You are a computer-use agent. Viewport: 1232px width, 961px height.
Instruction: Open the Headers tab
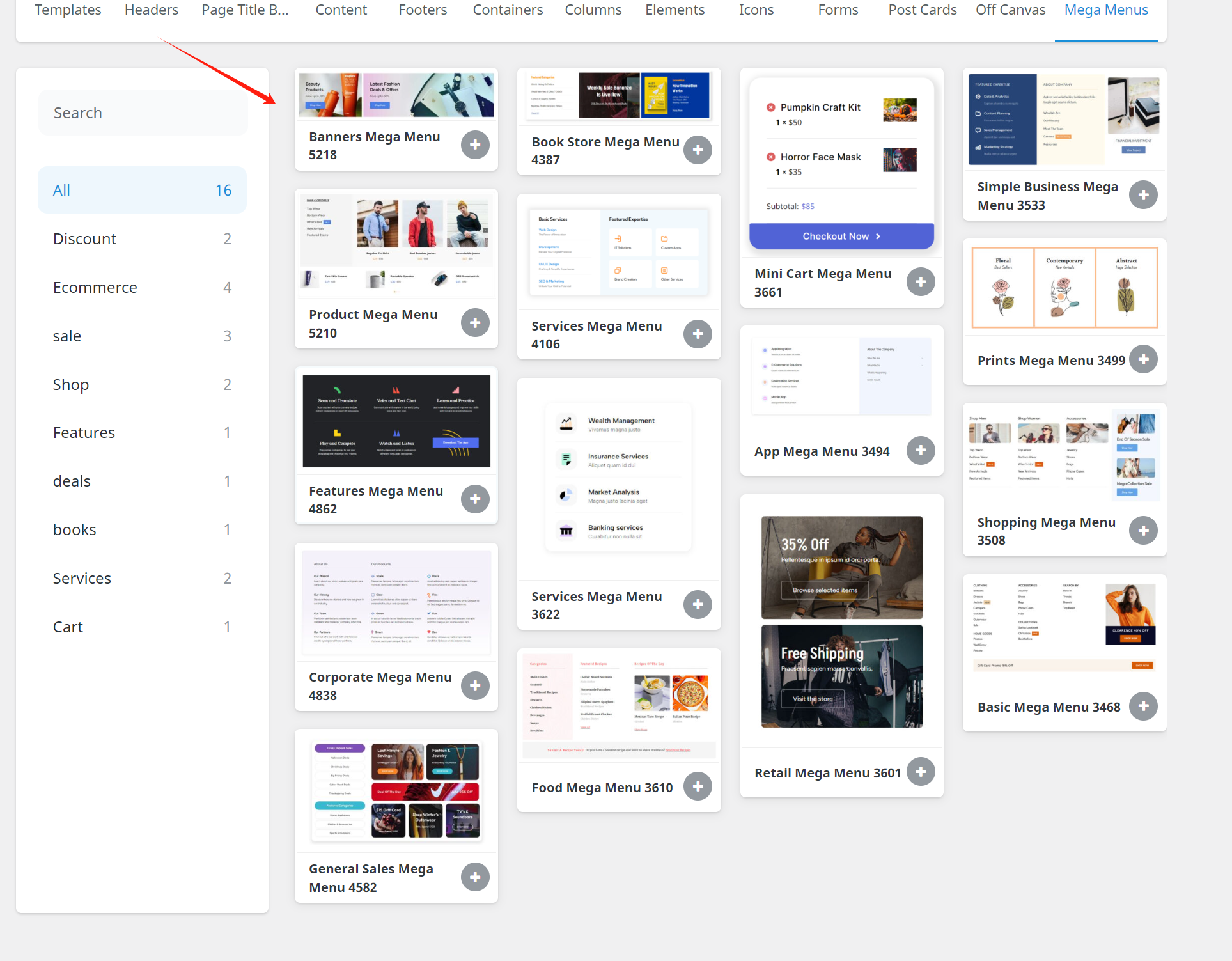pos(152,10)
